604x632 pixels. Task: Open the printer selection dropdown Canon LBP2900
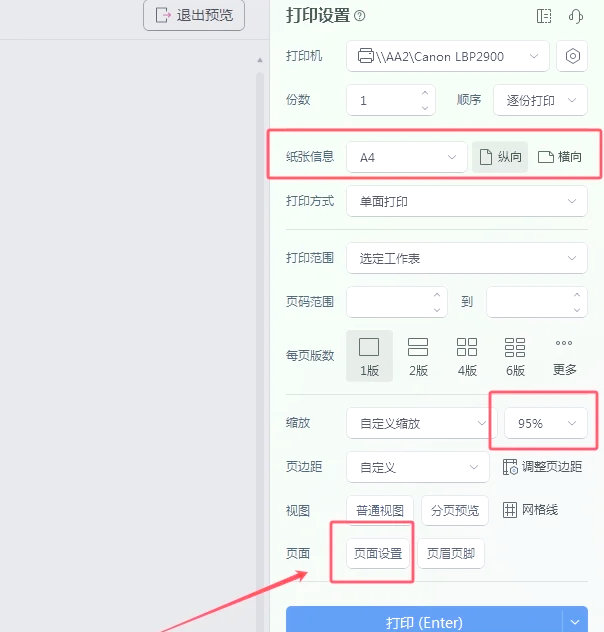[x=448, y=56]
